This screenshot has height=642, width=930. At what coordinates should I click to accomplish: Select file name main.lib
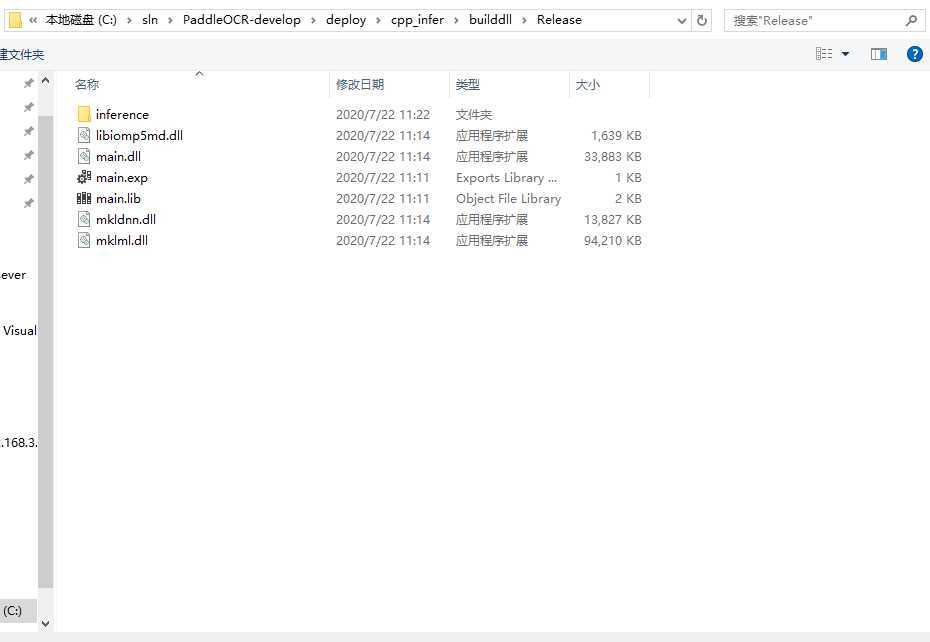(x=118, y=198)
